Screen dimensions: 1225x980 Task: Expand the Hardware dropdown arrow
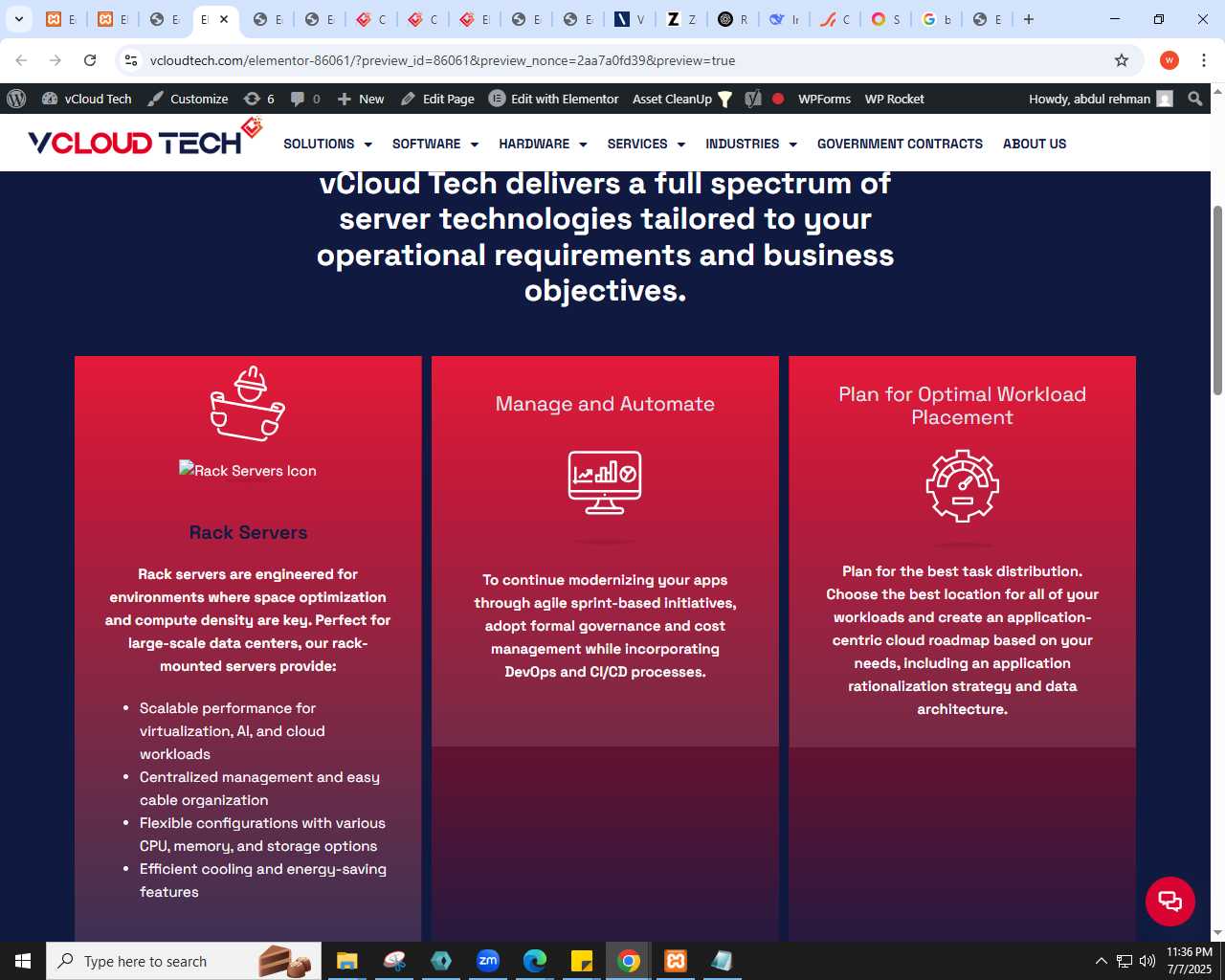point(583,145)
